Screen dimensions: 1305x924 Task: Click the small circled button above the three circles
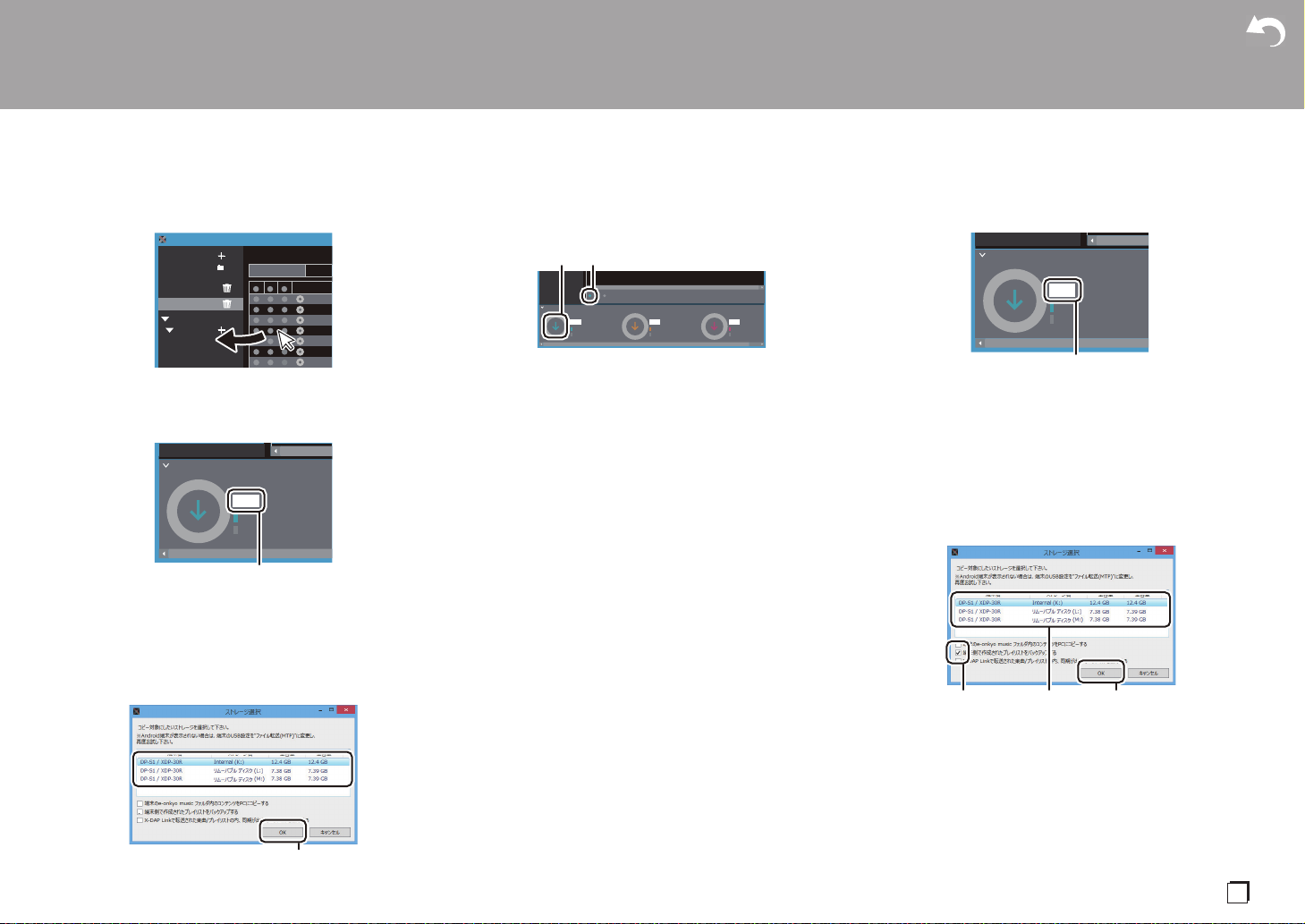pos(589,295)
